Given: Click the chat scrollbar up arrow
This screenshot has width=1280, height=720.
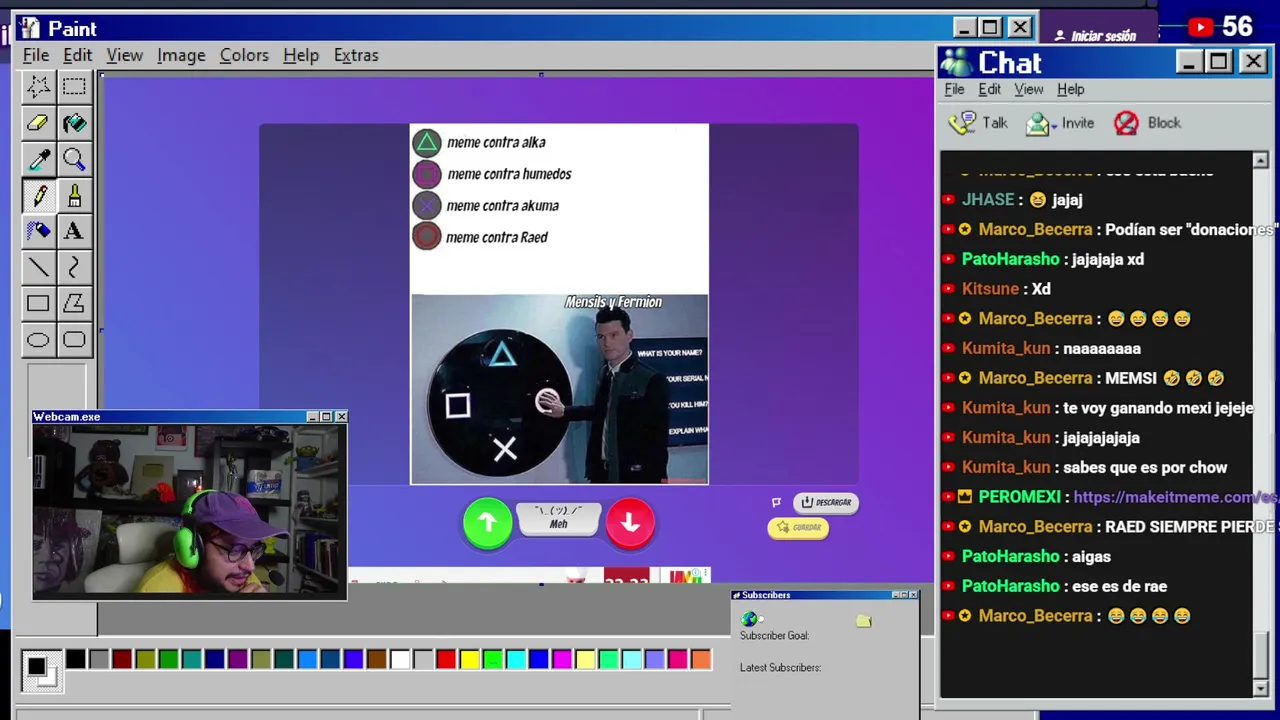Looking at the screenshot, I should [x=1260, y=161].
